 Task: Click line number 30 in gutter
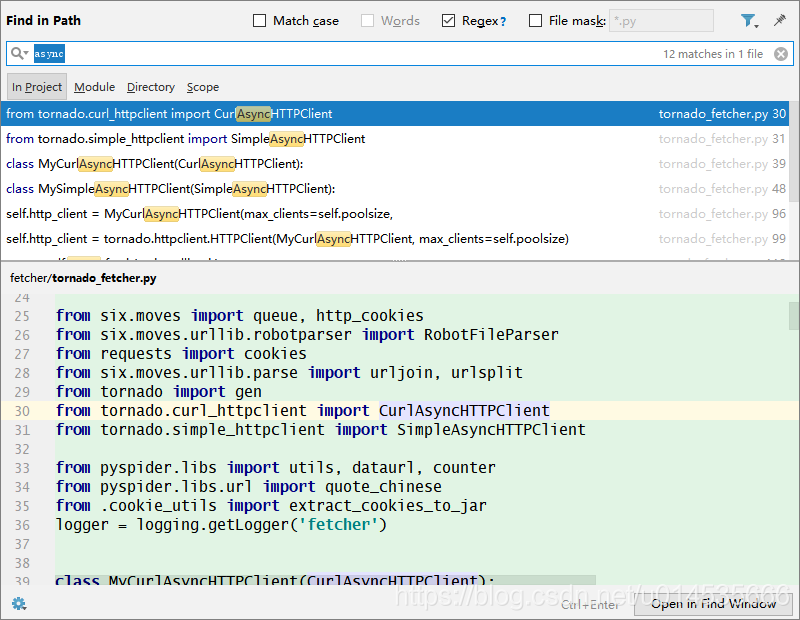[x=22, y=411]
